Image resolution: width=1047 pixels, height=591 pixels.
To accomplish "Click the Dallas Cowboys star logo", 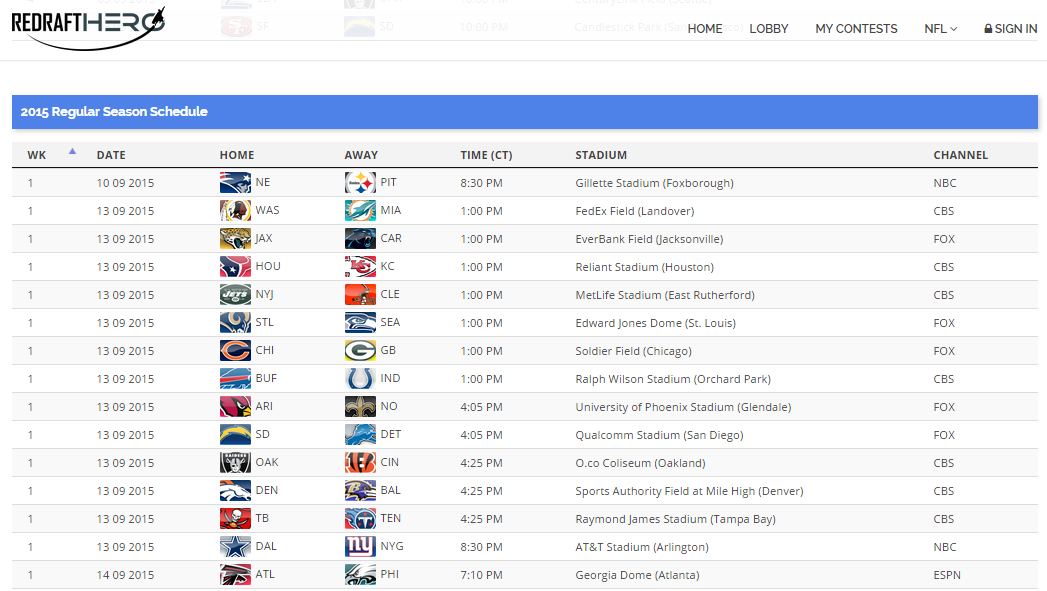I will [235, 547].
